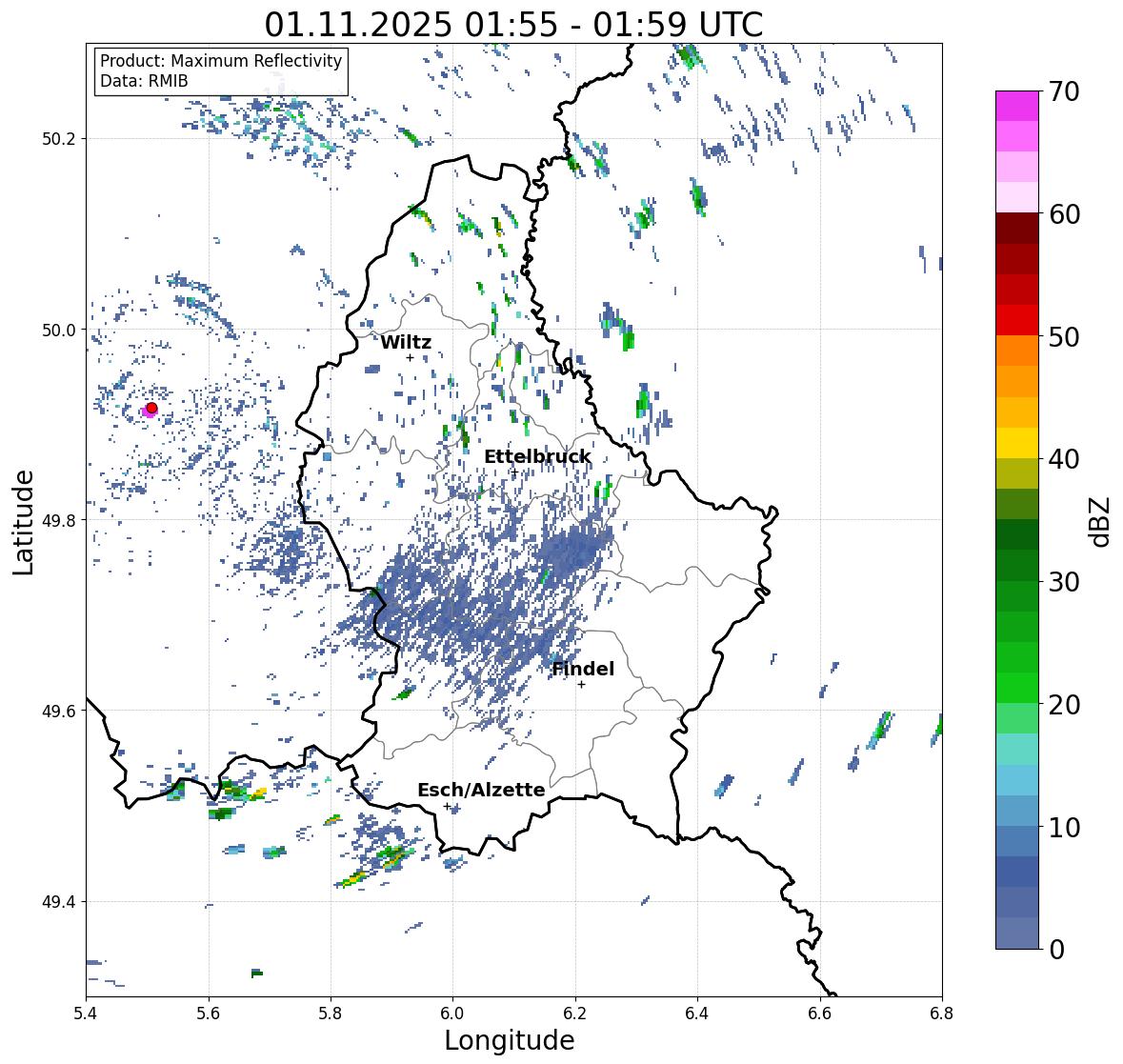Viewport: 1123px width, 1064px height.
Task: Select the Findel city label
Action: pos(583,669)
